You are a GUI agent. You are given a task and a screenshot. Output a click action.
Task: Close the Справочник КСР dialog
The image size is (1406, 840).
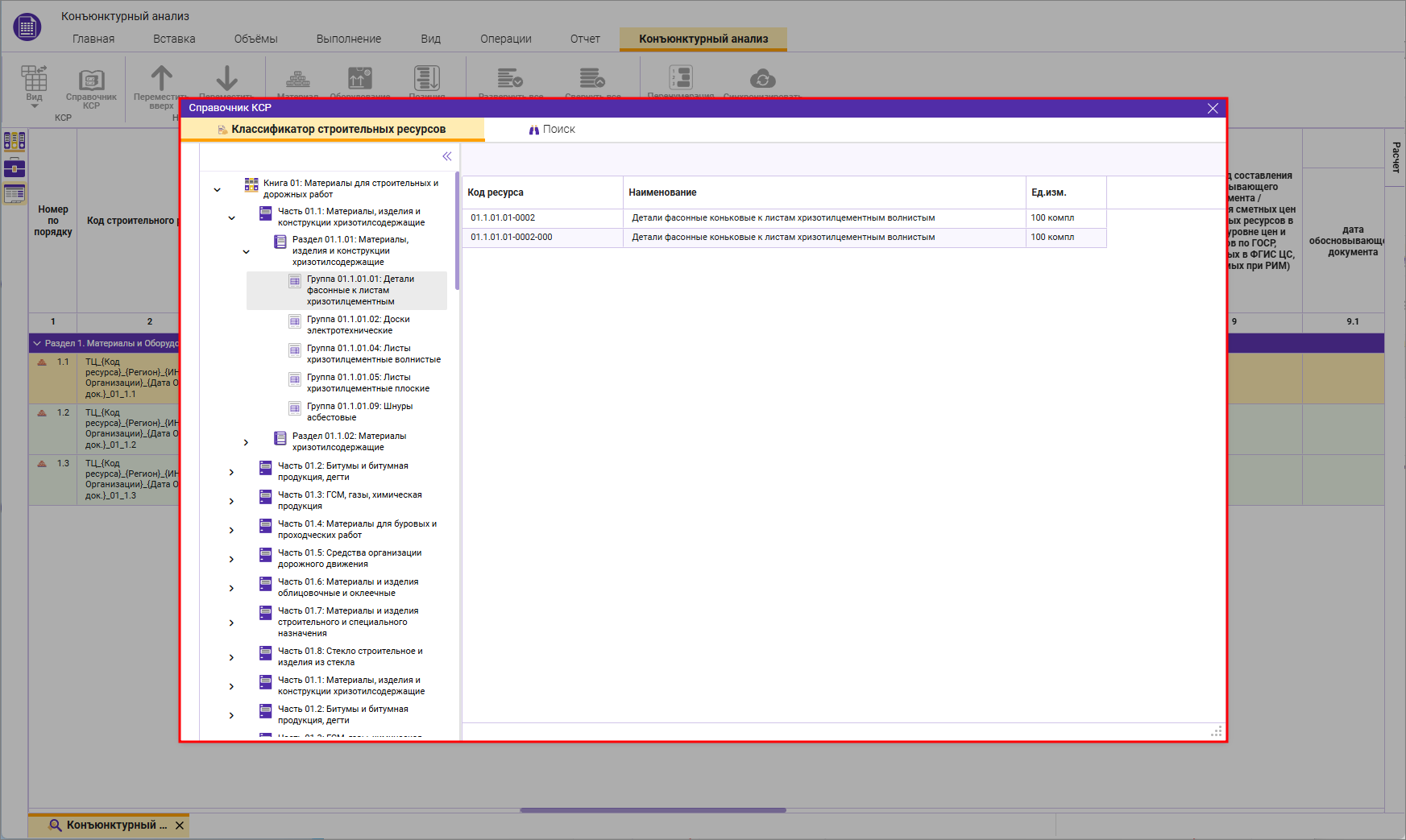[x=1213, y=108]
